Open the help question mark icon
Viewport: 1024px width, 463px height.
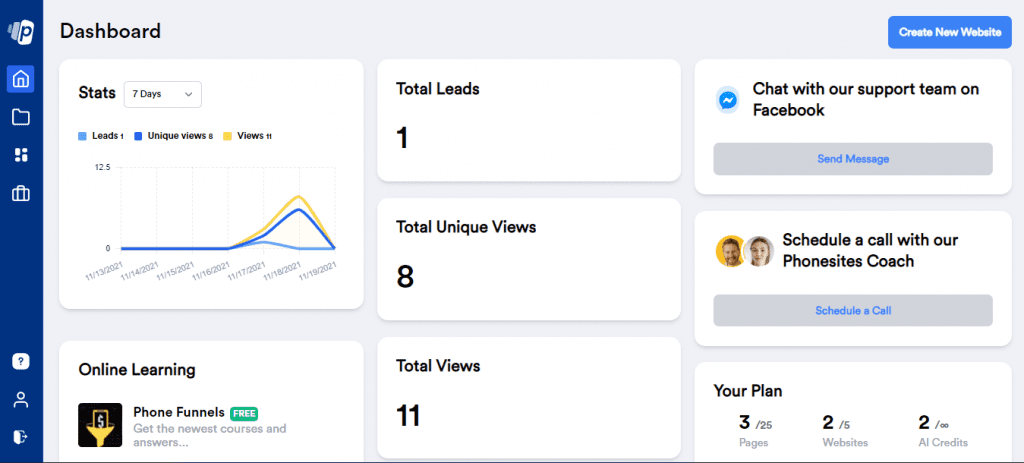(x=21, y=361)
